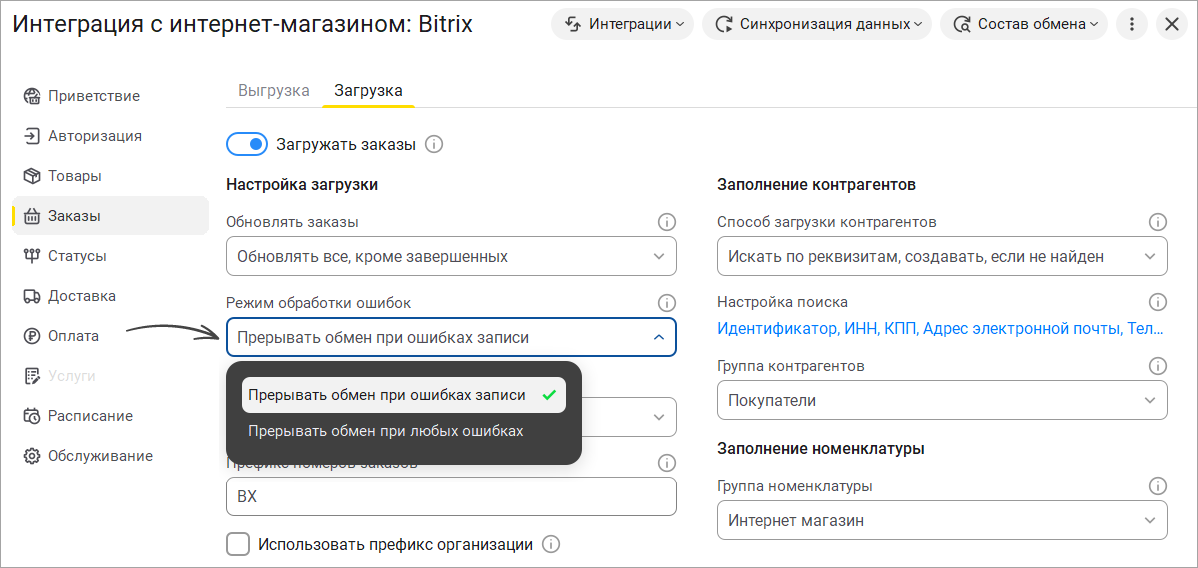The height and width of the screenshot is (568, 1198).
Task: Open the Синхронизация данных menu button
Action: coord(817,24)
